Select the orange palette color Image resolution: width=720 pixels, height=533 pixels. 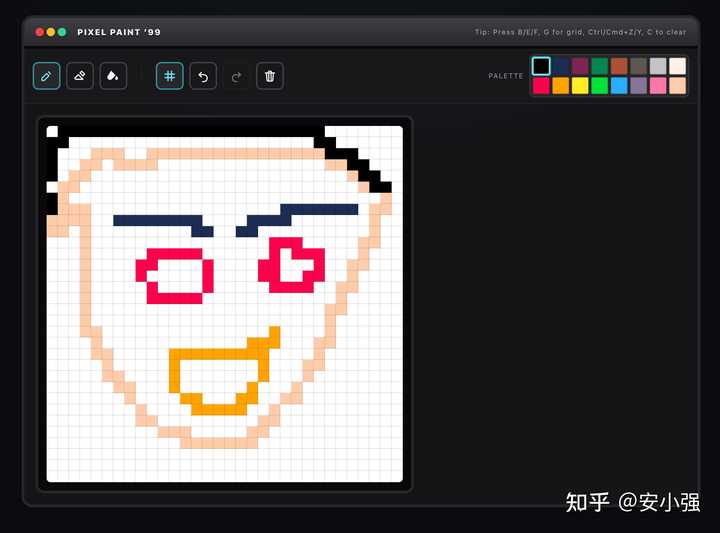click(x=561, y=86)
